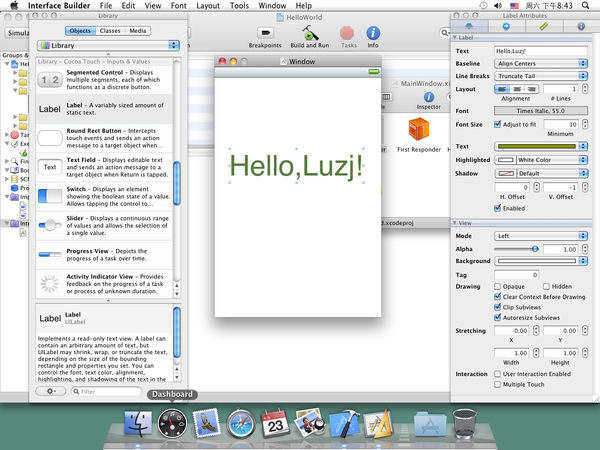The height and width of the screenshot is (450, 600).
Task: Select the Progress View library icon
Action: pos(50,254)
